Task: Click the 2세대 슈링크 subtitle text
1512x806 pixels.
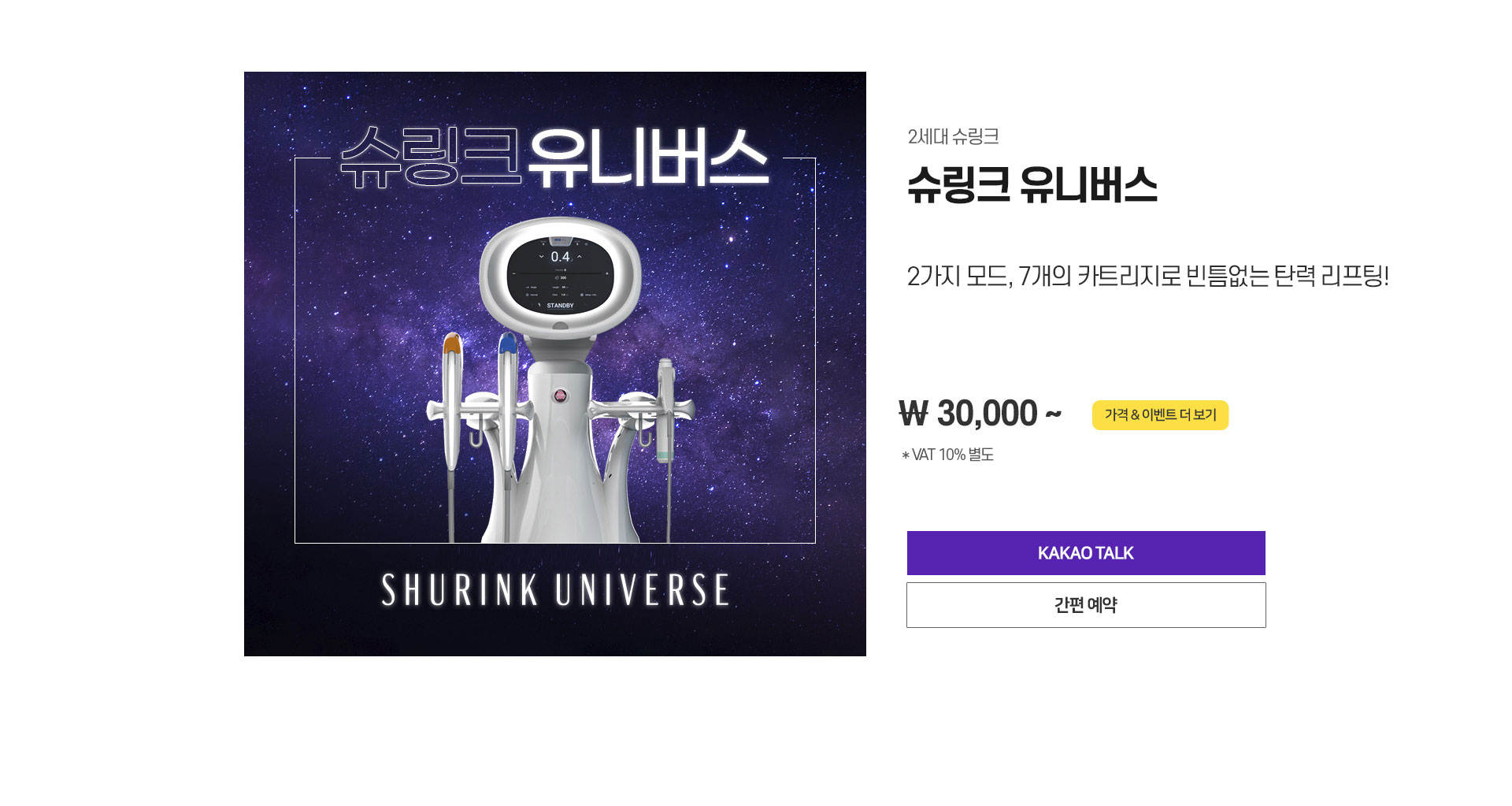Action: click(953, 136)
